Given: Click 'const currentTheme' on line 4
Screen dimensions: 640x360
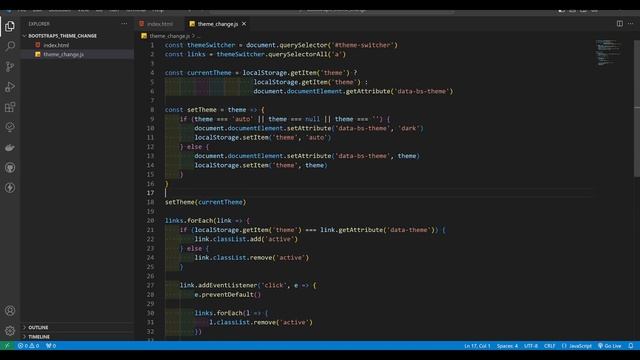Looking at the screenshot, I should click(198, 73).
